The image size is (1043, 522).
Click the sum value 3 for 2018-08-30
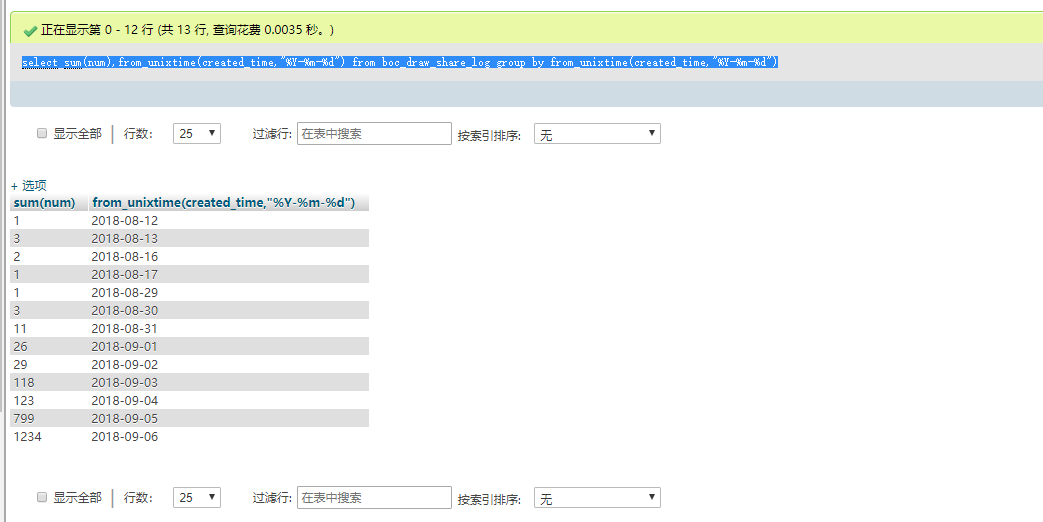[x=17, y=310]
